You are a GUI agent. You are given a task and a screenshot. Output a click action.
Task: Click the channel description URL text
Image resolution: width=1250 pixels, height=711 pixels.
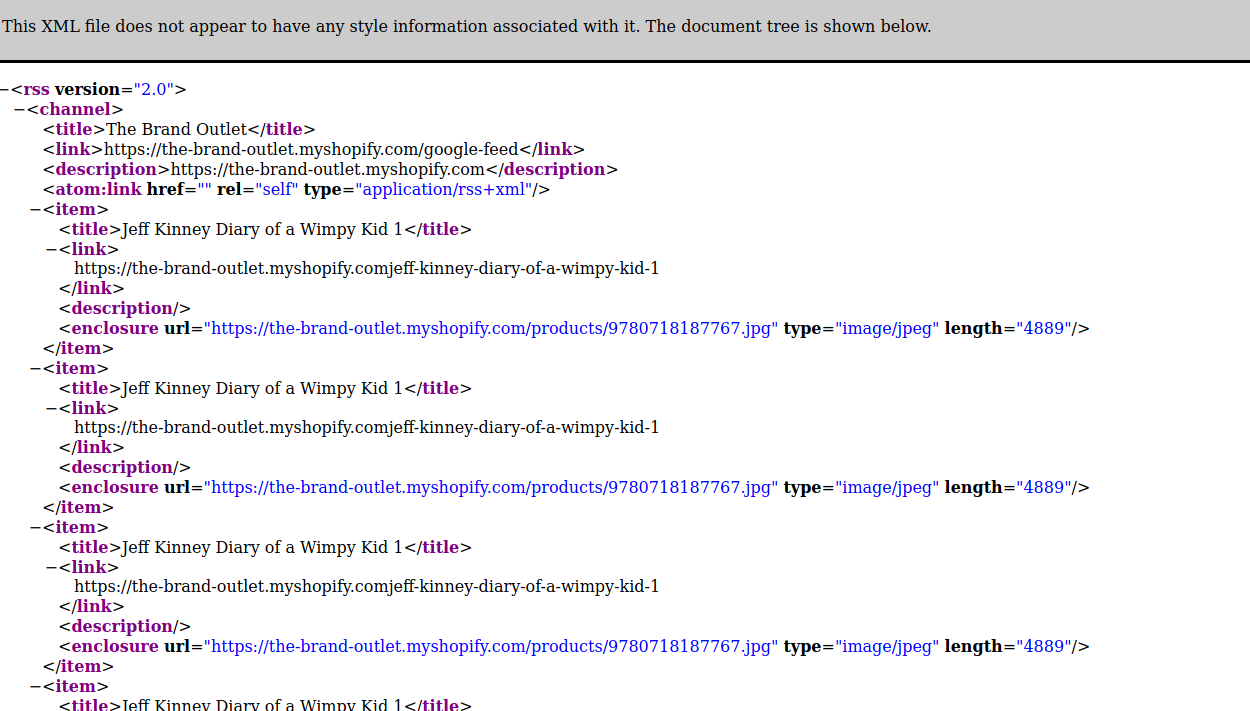pyautogui.click(x=328, y=169)
